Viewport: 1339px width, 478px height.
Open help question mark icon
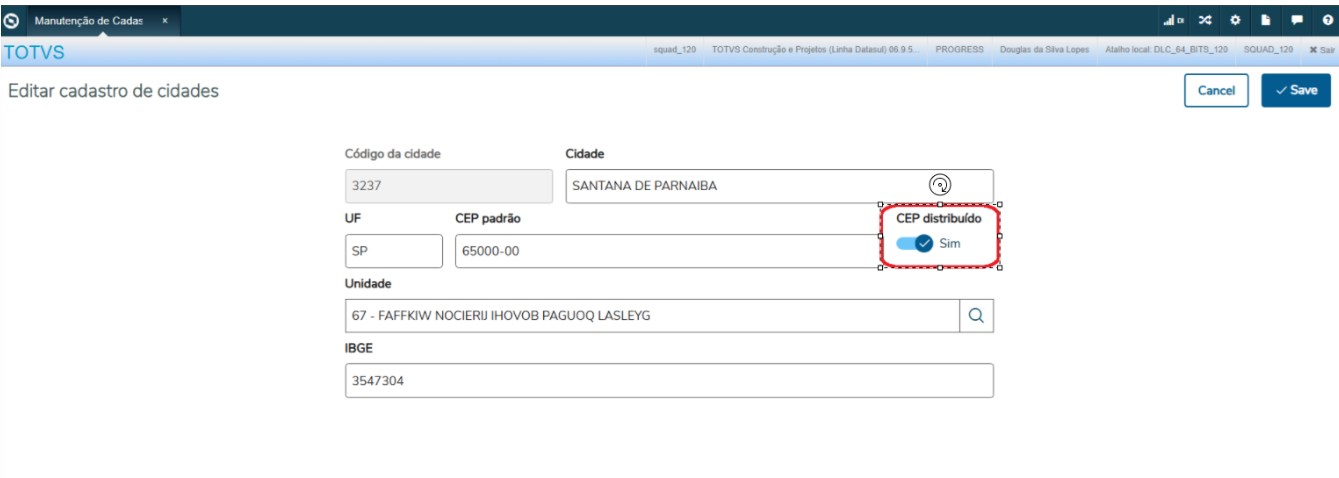[x=1327, y=19]
